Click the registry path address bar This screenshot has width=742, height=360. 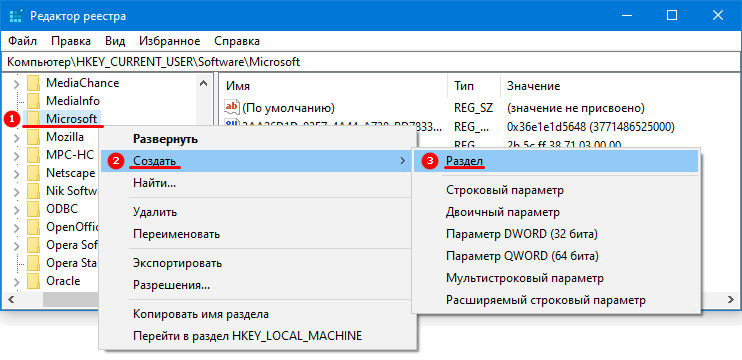coord(371,62)
